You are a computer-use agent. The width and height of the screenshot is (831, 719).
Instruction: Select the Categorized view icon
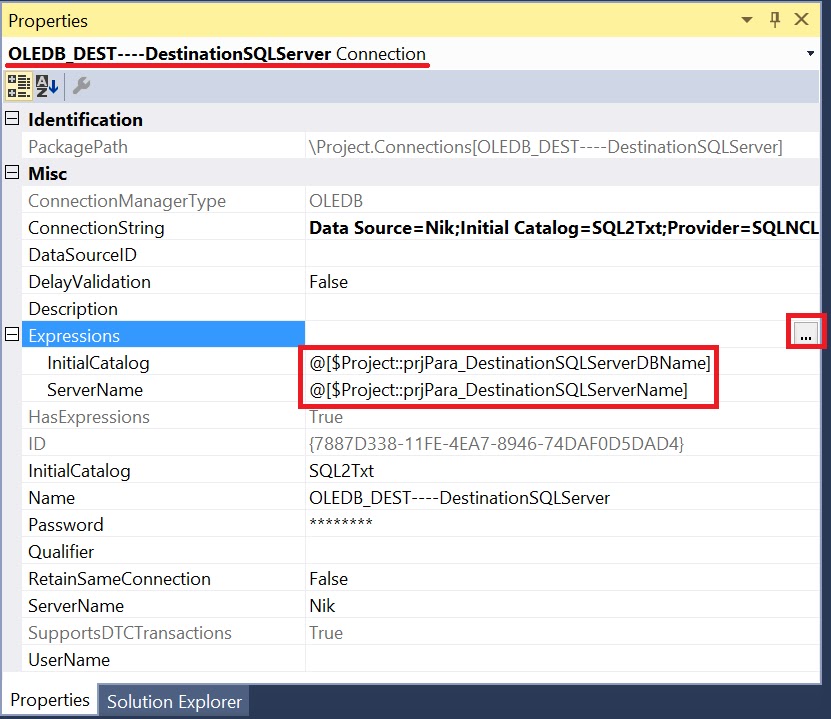coord(17,86)
